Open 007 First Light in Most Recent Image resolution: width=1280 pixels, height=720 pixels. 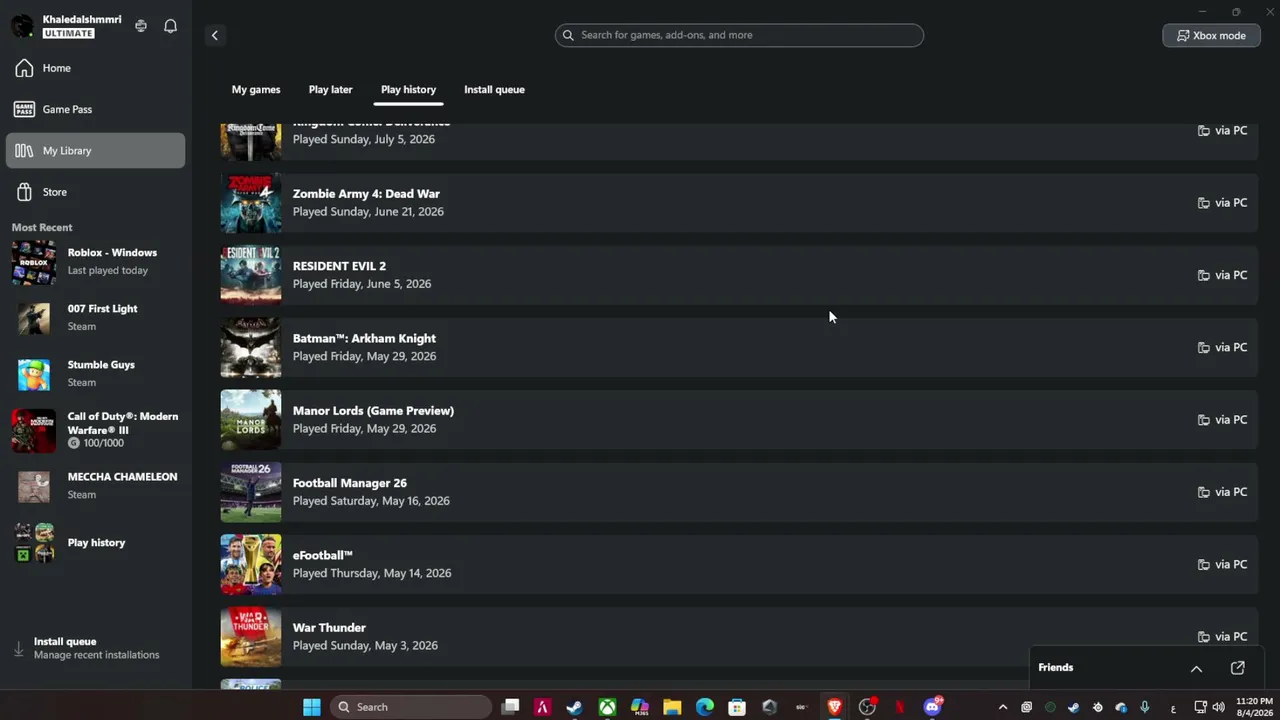tap(95, 318)
